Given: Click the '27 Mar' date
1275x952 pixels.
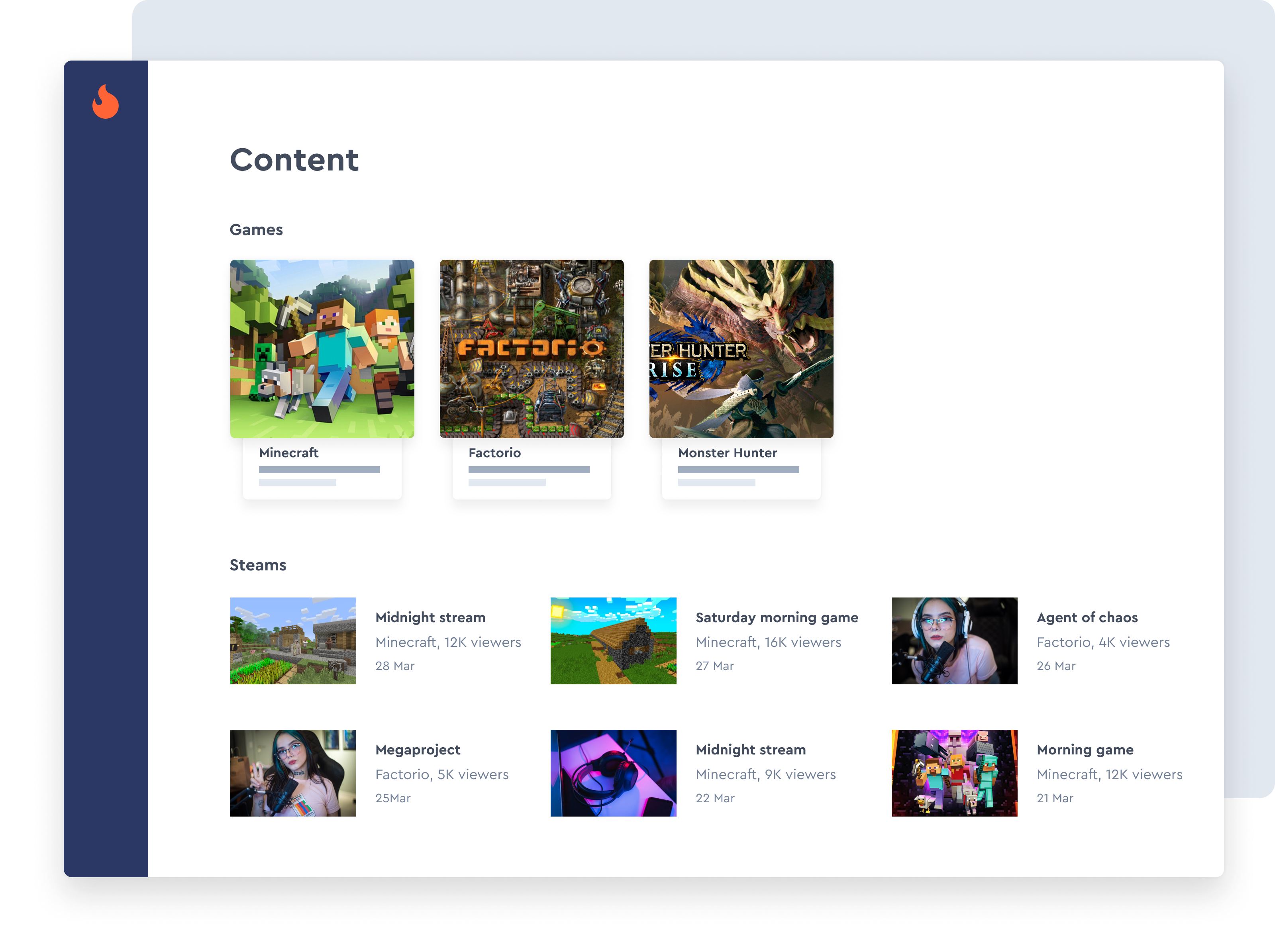Looking at the screenshot, I should [x=715, y=666].
